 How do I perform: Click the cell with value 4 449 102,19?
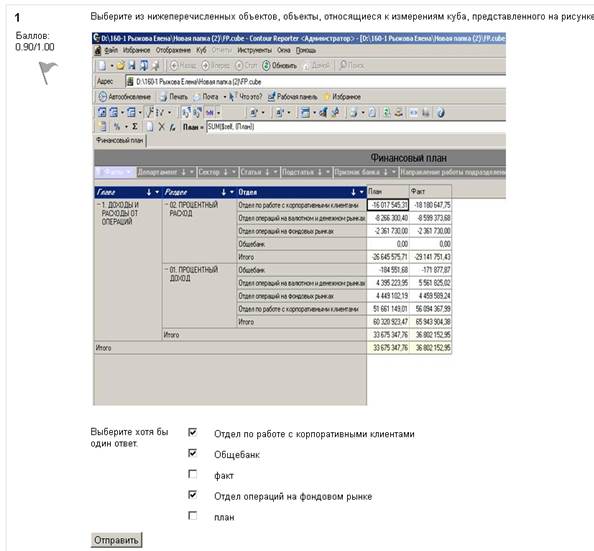click(x=388, y=296)
